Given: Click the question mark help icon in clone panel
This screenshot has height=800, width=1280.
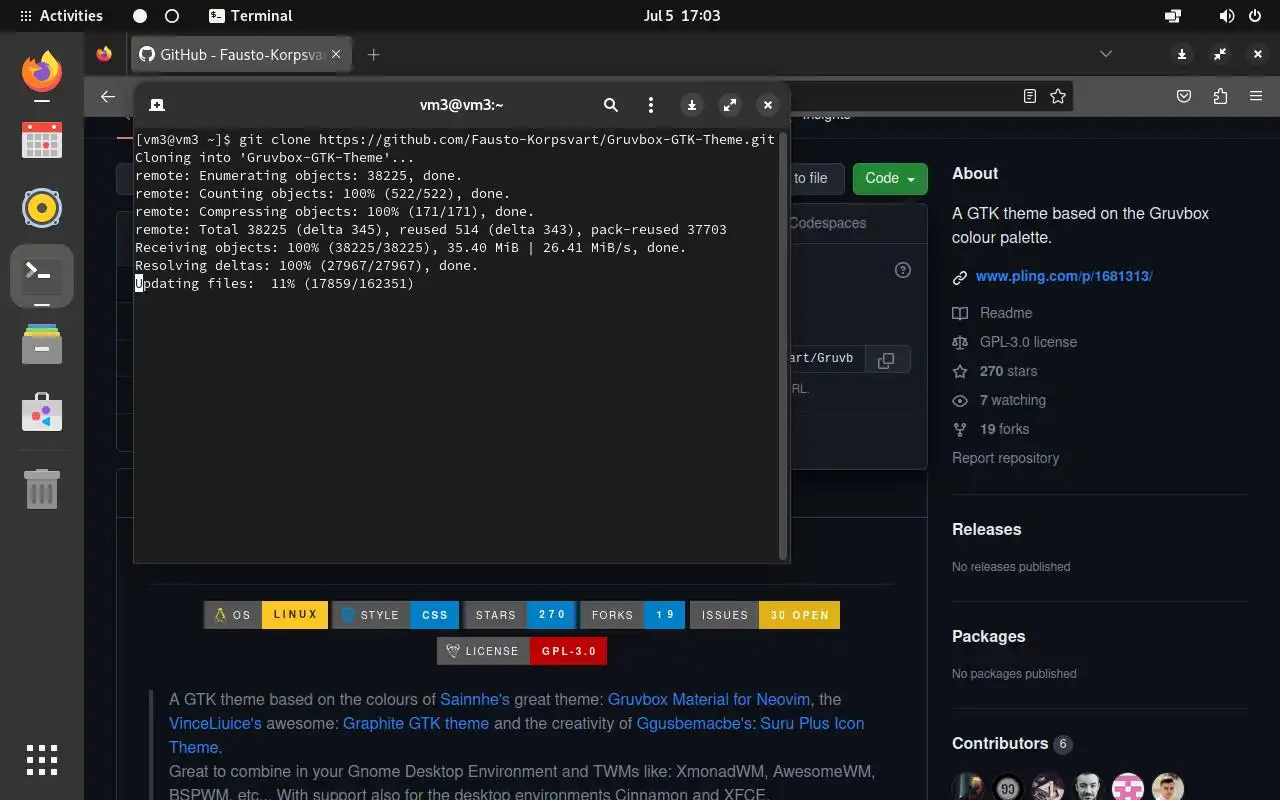Looking at the screenshot, I should click(x=903, y=270).
